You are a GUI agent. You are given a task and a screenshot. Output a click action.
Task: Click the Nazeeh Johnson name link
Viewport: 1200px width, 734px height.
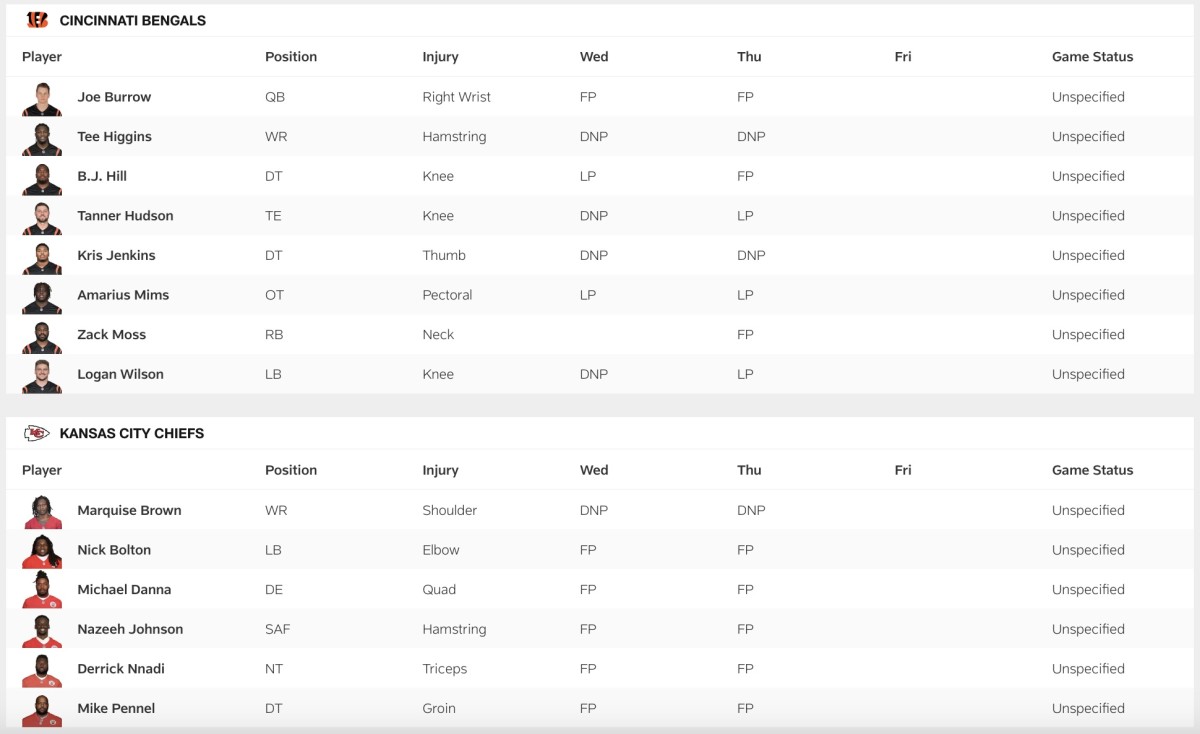(x=130, y=629)
